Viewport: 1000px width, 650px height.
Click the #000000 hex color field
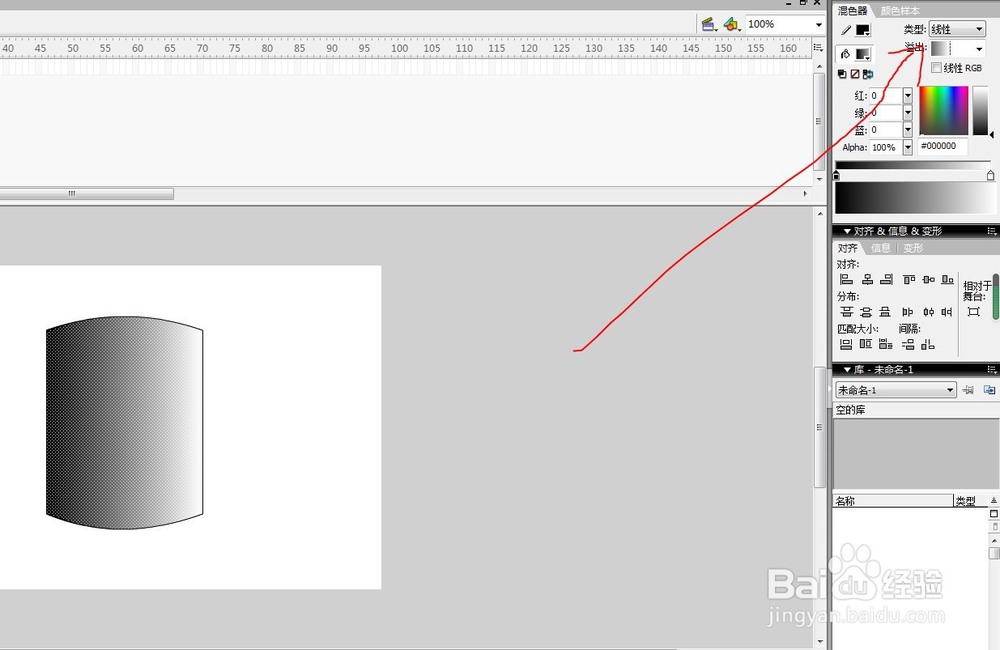pyautogui.click(x=943, y=146)
